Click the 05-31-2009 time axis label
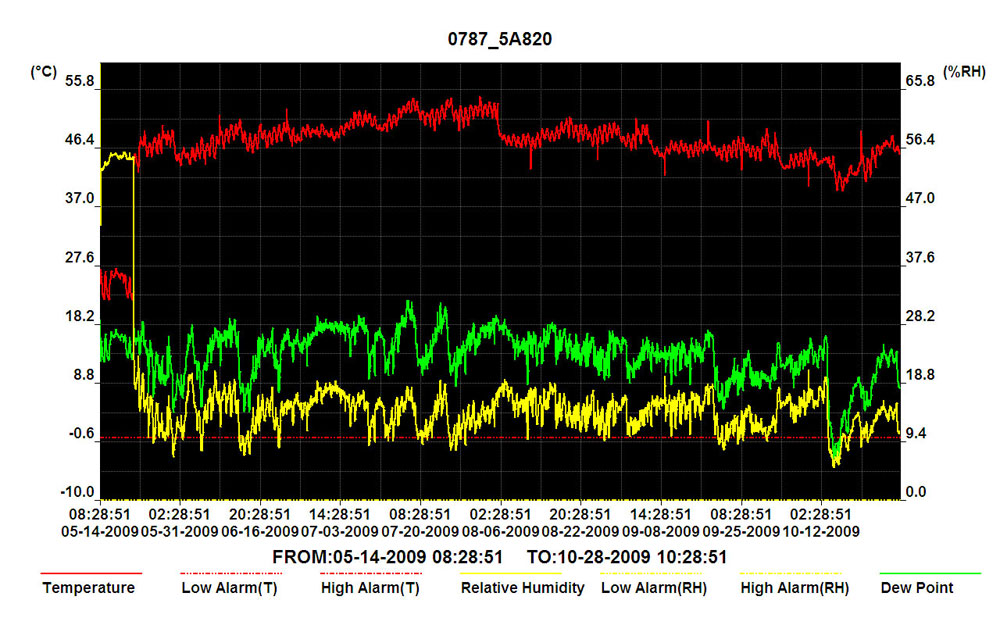 [180, 531]
